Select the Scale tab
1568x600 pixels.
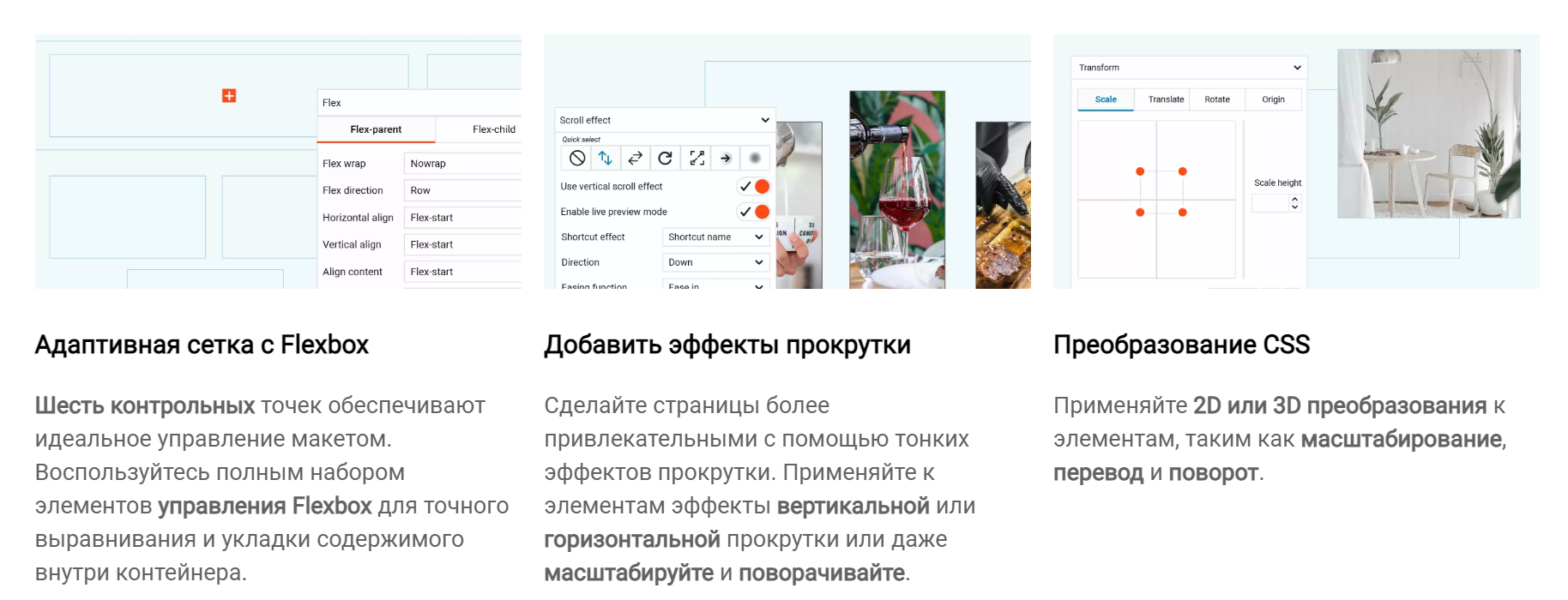(x=1106, y=99)
